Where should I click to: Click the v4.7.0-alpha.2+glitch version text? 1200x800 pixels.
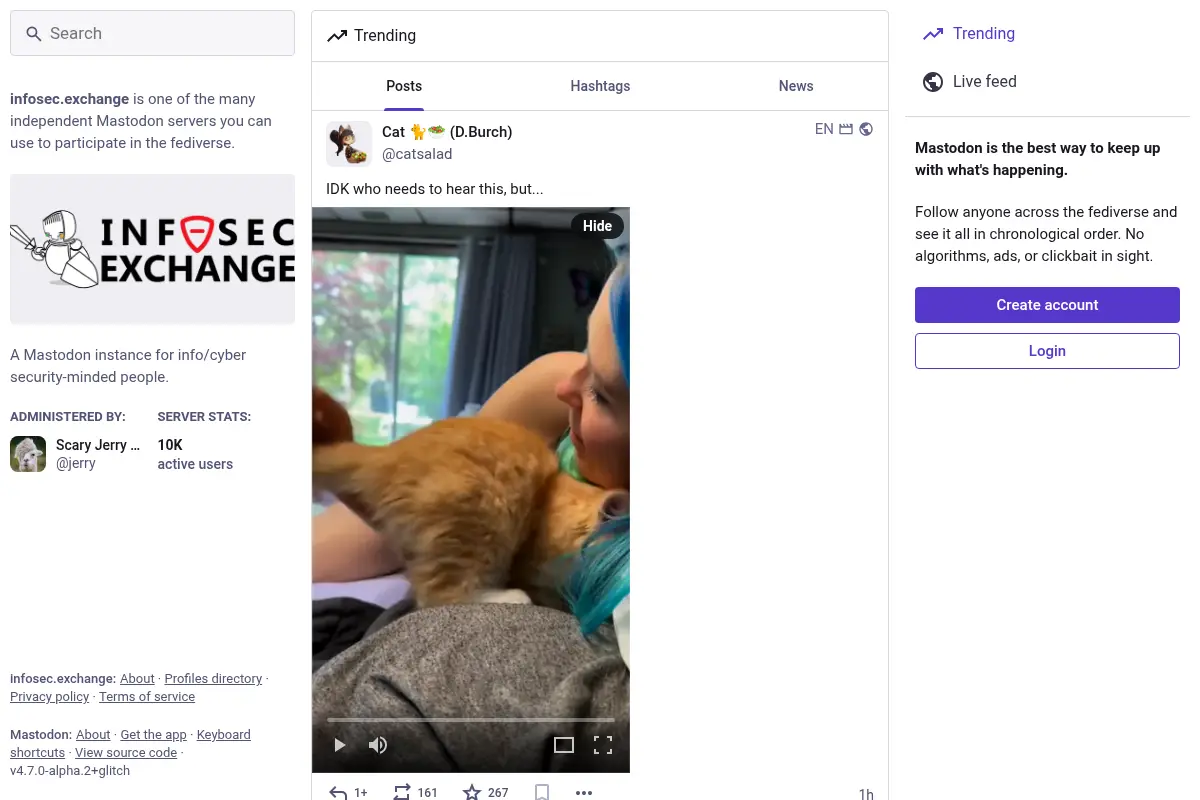click(70, 771)
